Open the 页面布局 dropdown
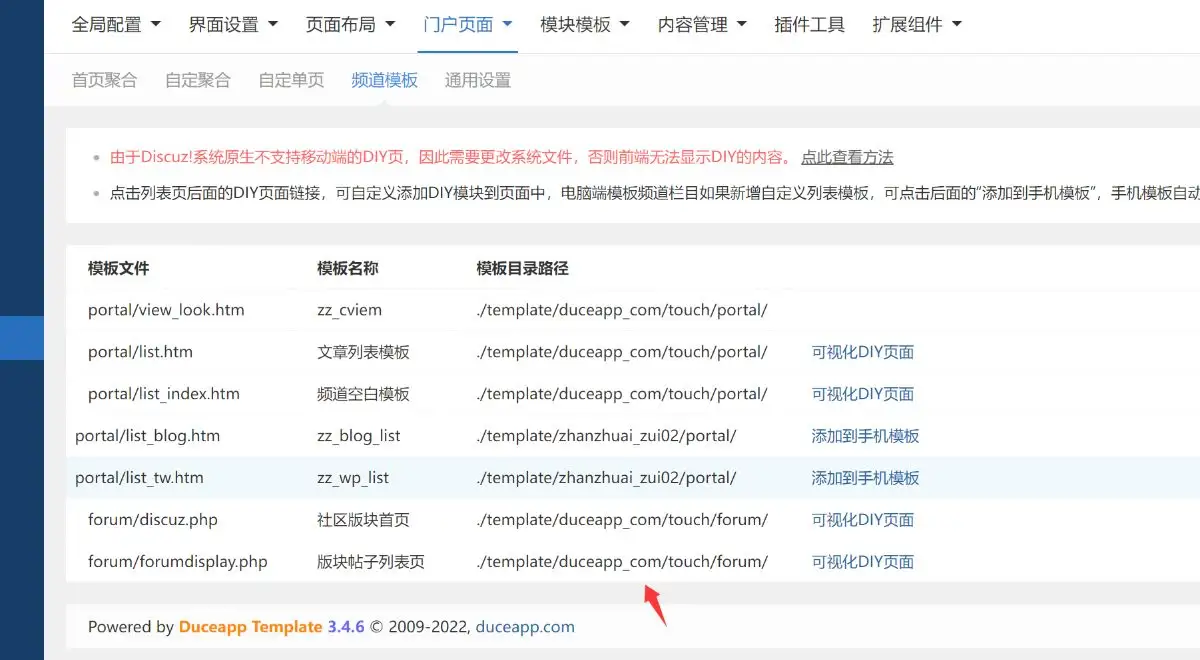 342,24
